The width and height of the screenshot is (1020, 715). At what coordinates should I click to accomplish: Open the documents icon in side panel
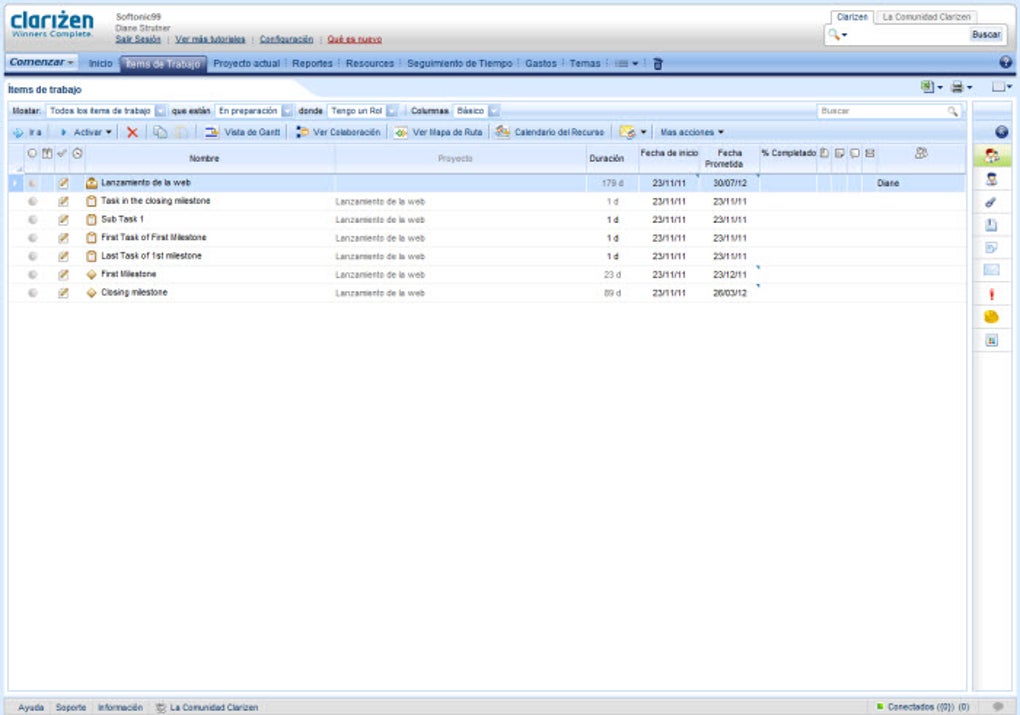tap(991, 225)
